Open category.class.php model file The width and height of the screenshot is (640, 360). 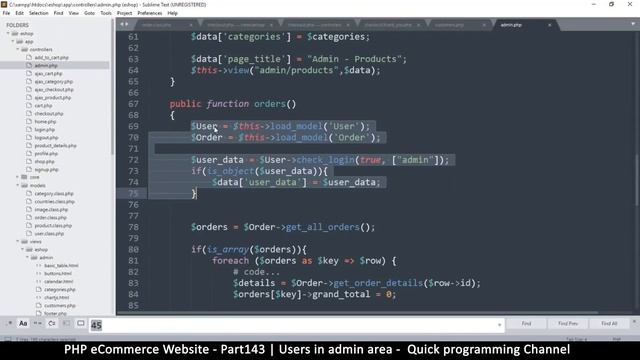point(54,193)
